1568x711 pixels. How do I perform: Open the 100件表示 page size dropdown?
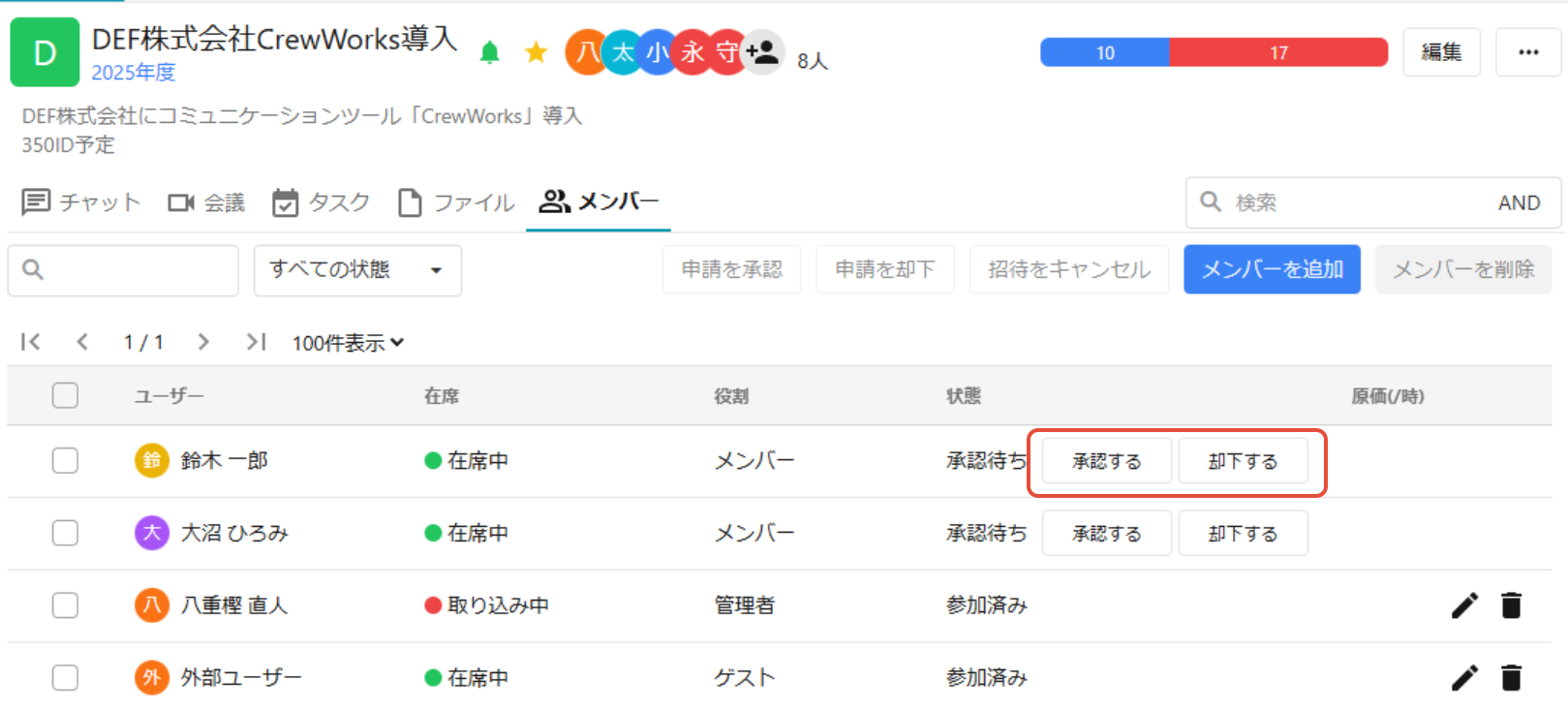coord(348,343)
